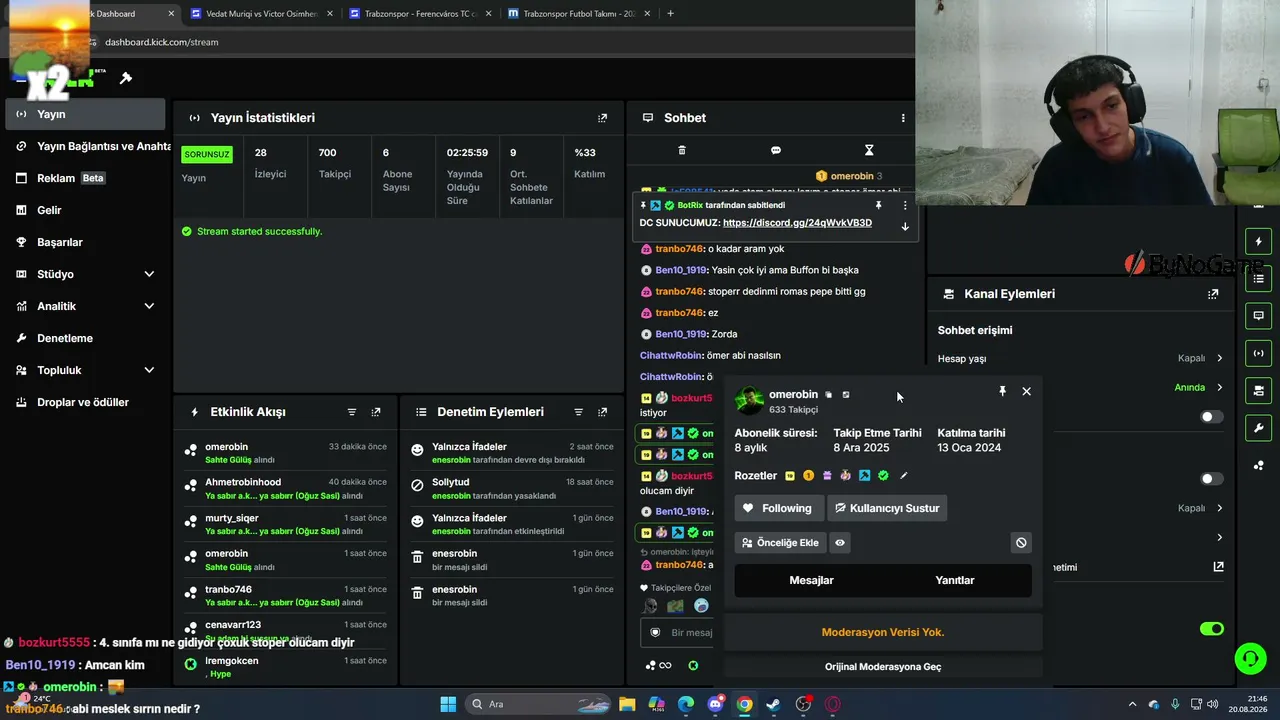
Task: Click Kullanıcıyı Sustur to mute user
Action: pyautogui.click(x=887, y=508)
